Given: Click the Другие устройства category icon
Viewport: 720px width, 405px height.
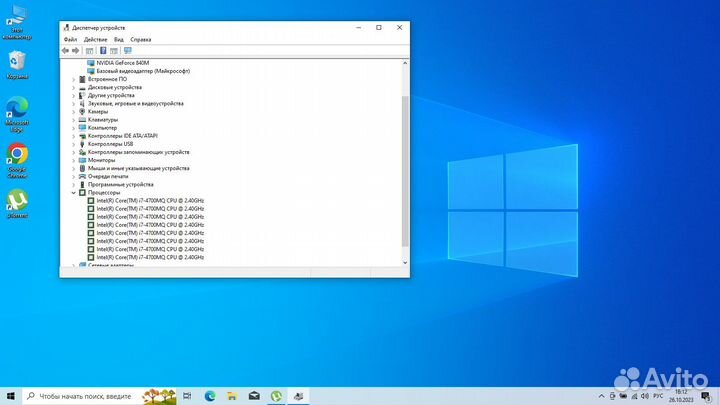Looking at the screenshot, I should coord(82,96).
